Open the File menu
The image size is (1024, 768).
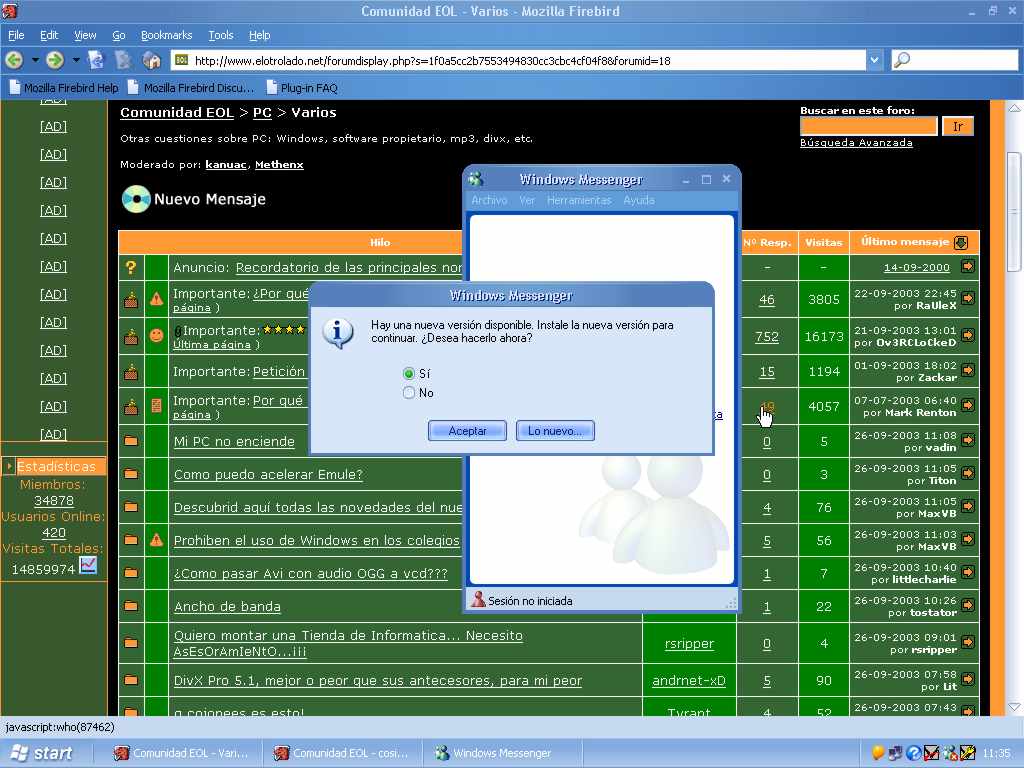click(16, 35)
